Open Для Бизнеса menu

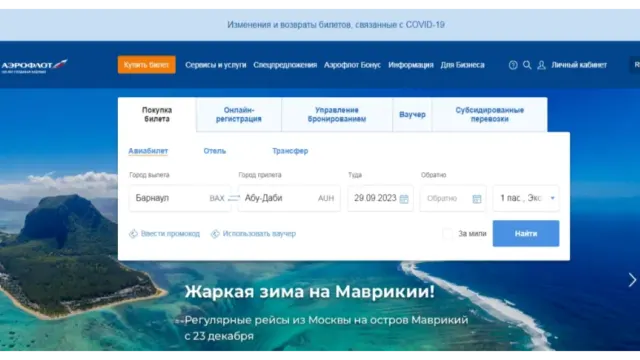pyautogui.click(x=462, y=65)
